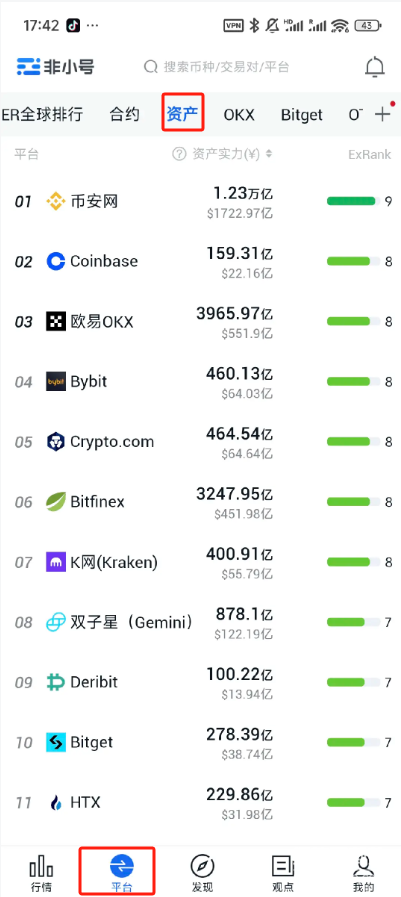The width and height of the screenshot is (401, 897).
Task: Open the Bitfinex exchange entry
Action: [200, 502]
